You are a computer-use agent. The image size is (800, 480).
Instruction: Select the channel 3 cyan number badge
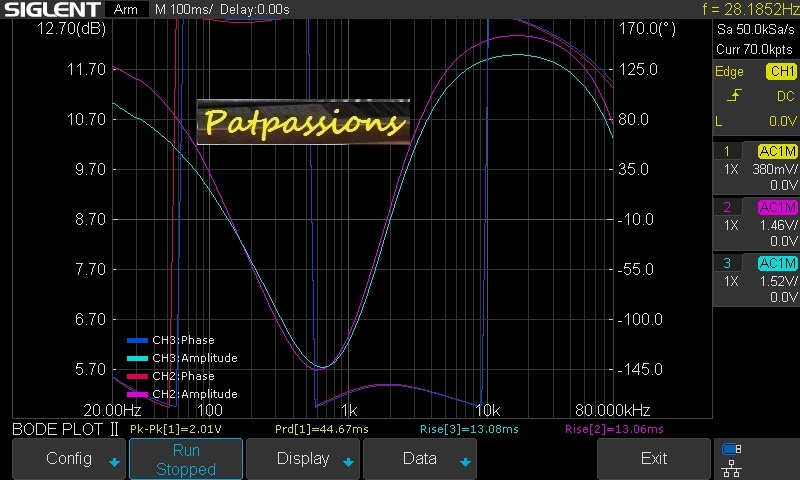(727, 263)
